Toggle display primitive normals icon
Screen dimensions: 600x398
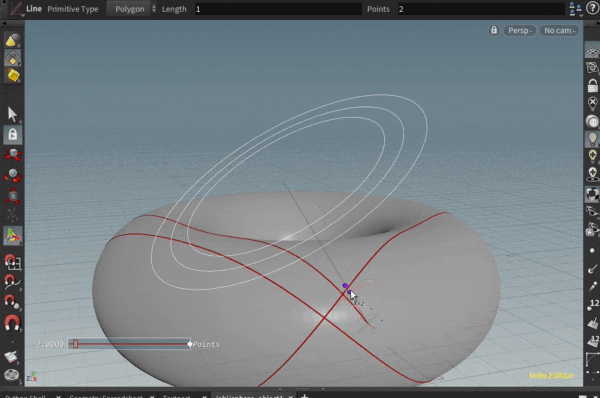pyautogui.click(x=592, y=324)
